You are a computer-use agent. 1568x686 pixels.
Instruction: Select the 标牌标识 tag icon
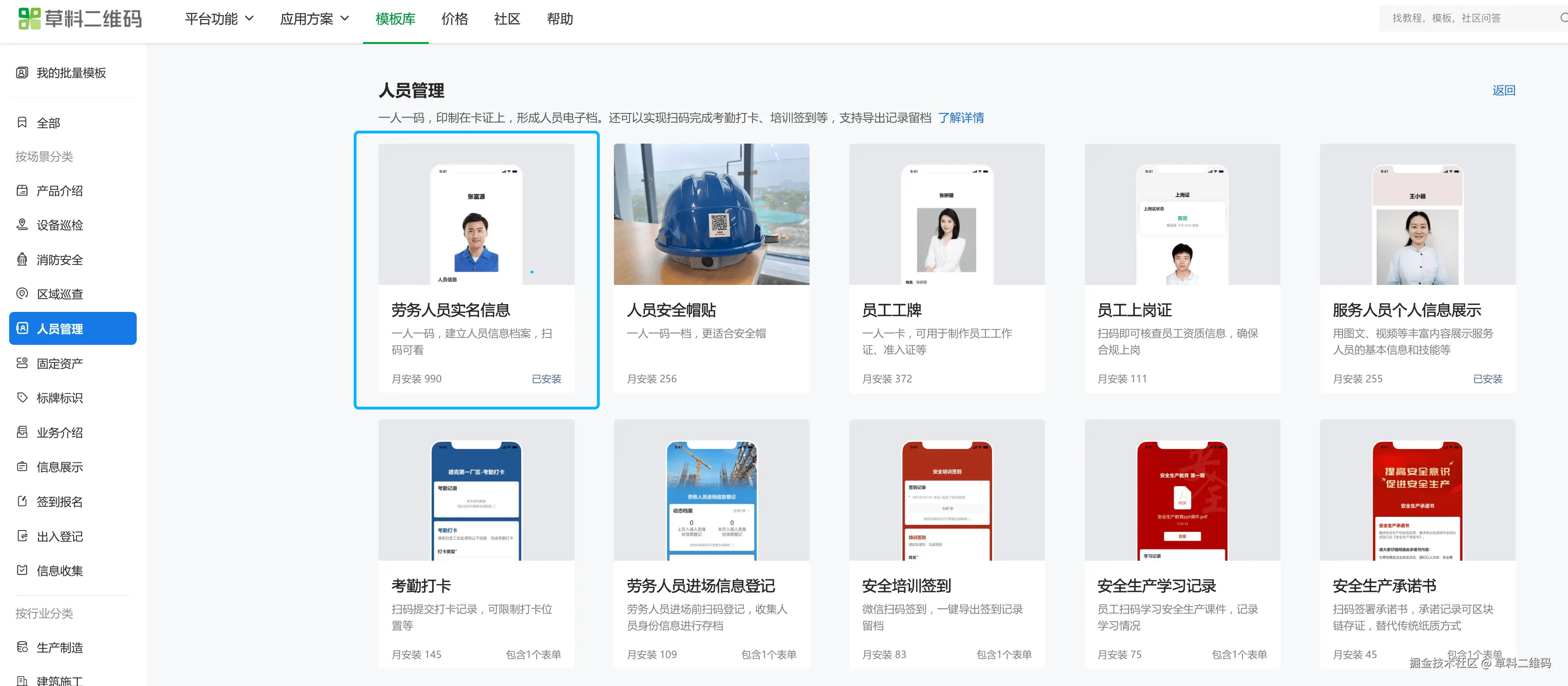tap(22, 398)
